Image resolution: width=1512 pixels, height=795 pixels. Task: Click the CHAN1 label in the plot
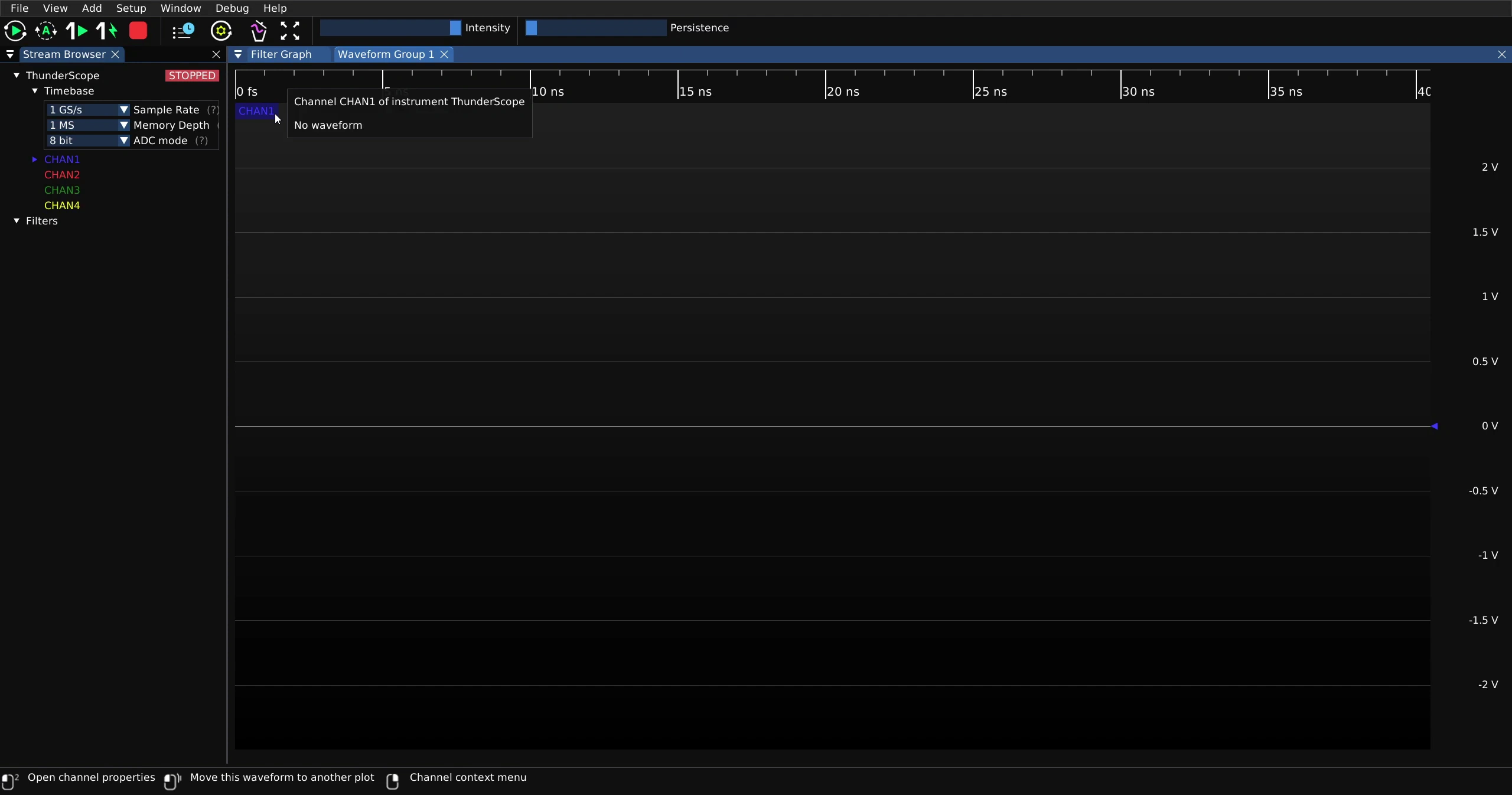coord(256,111)
